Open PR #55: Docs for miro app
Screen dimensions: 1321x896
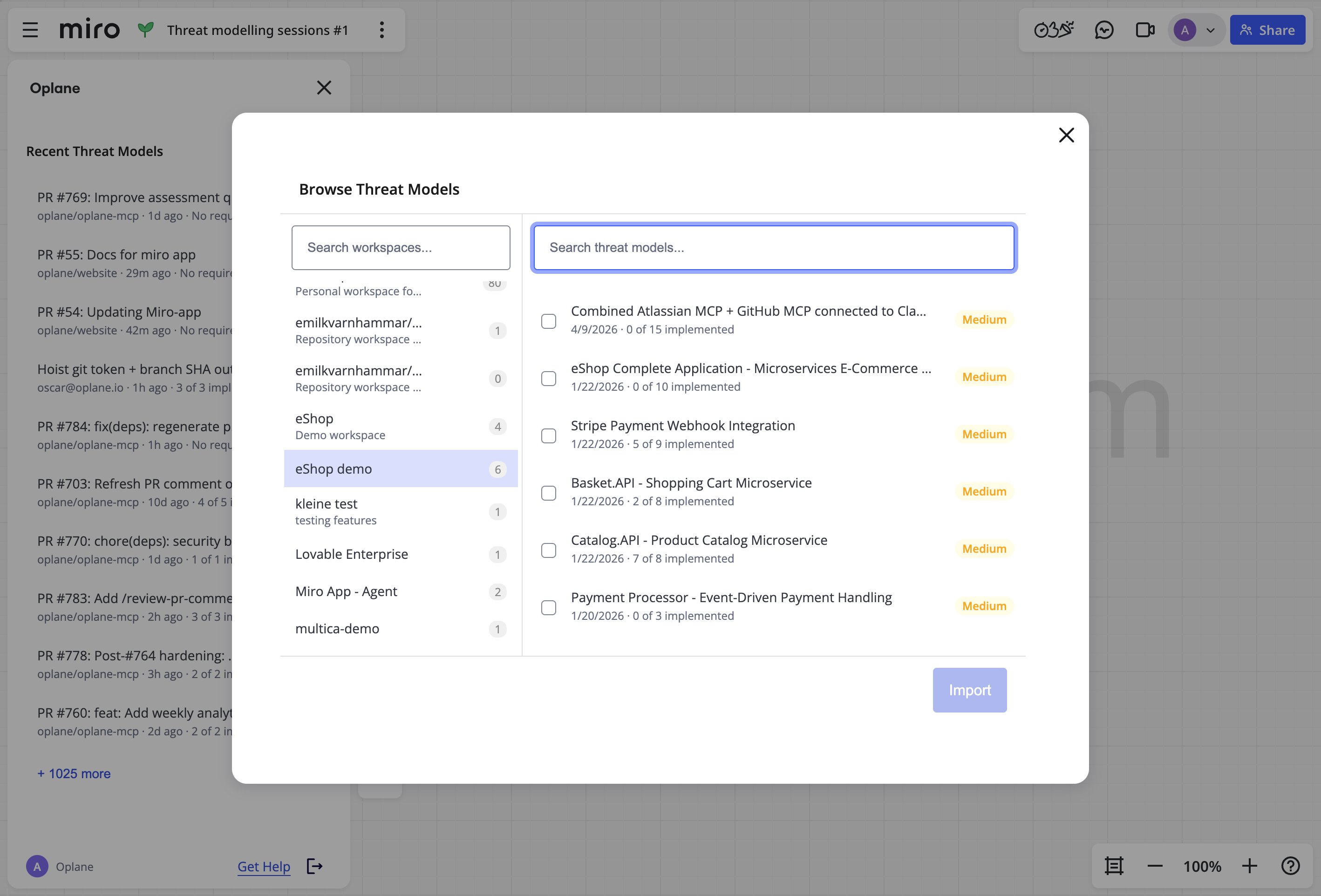click(134, 263)
